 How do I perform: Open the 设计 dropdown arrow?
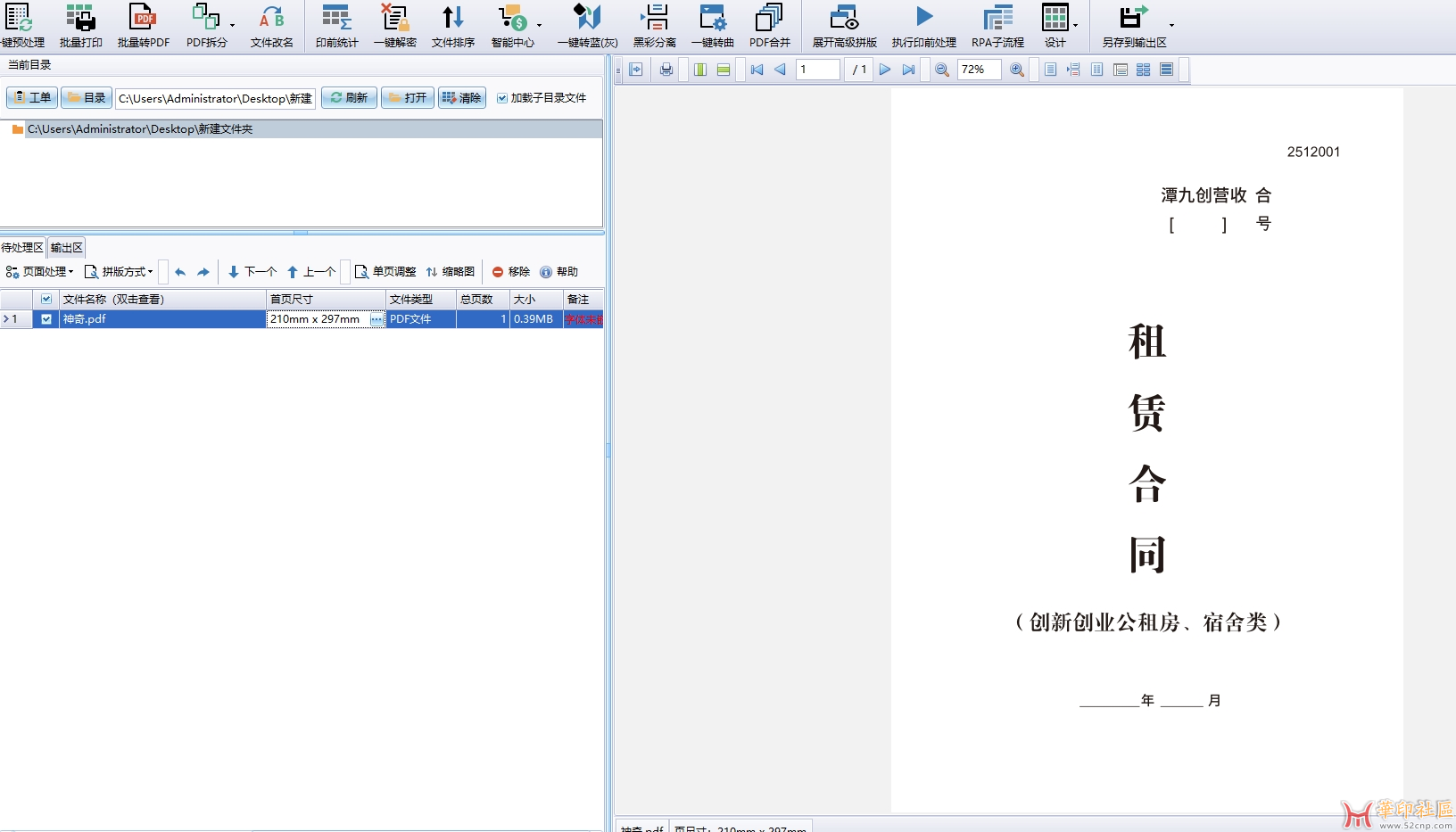click(1076, 25)
